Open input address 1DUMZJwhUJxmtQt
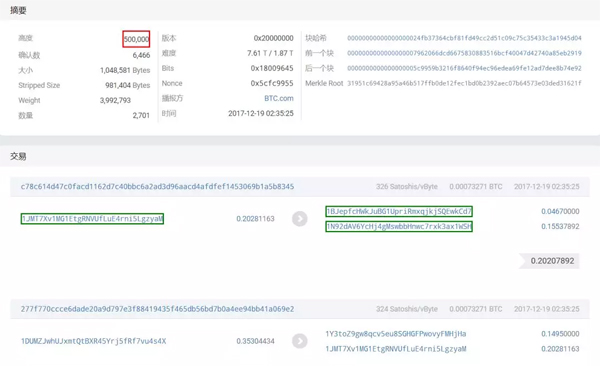The height and width of the screenshot is (366, 600). pyautogui.click(x=93, y=341)
